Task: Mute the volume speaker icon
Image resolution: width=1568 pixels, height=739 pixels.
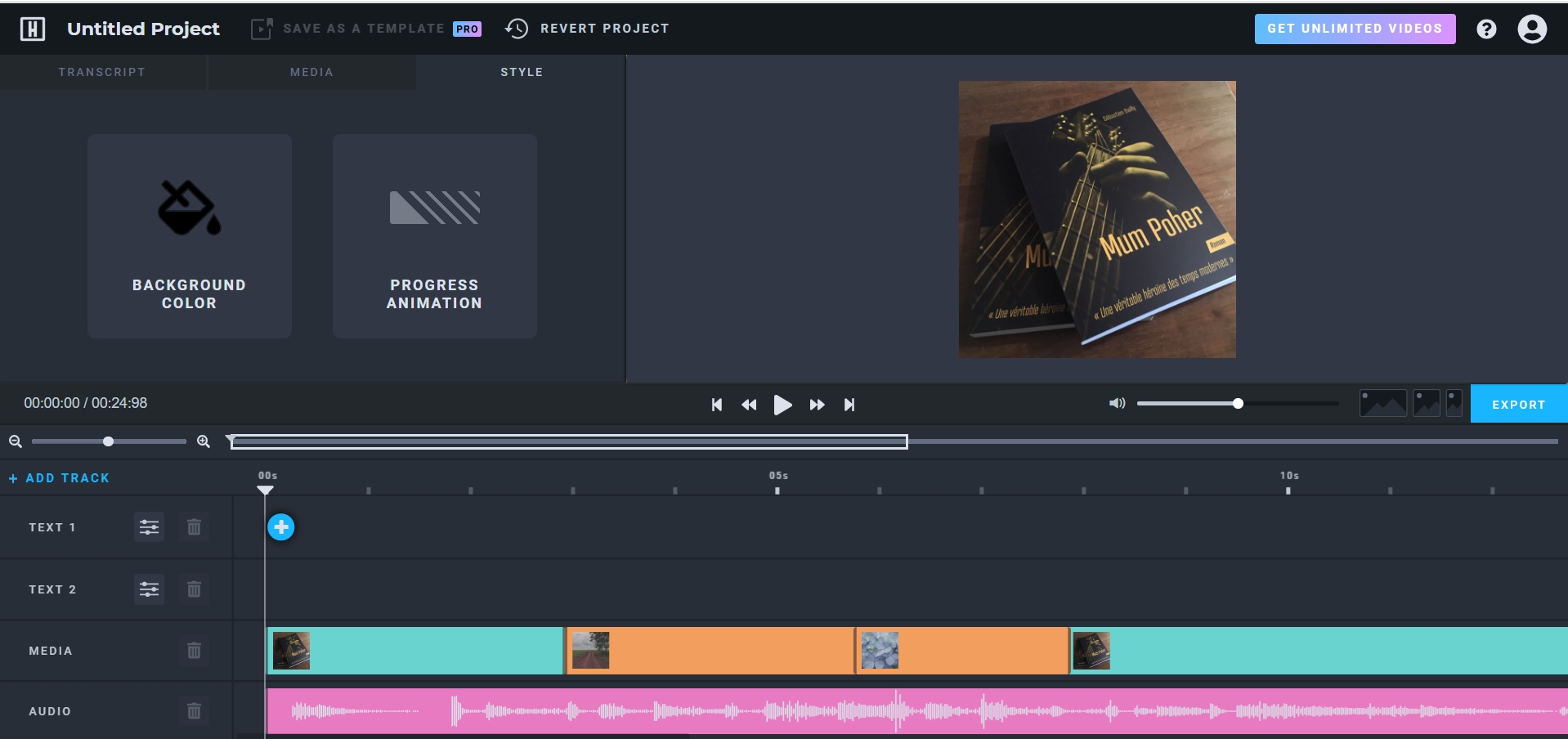Action: click(1117, 403)
